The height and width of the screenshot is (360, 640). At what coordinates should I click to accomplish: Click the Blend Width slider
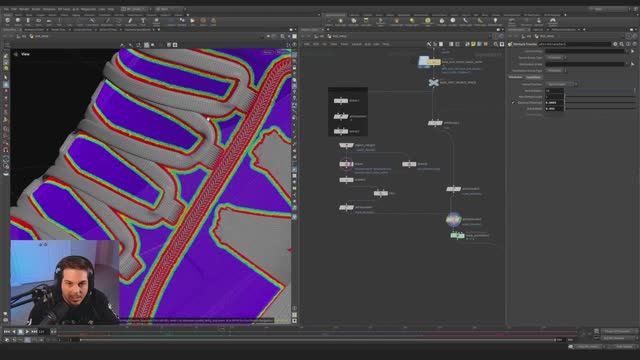(x=600, y=109)
